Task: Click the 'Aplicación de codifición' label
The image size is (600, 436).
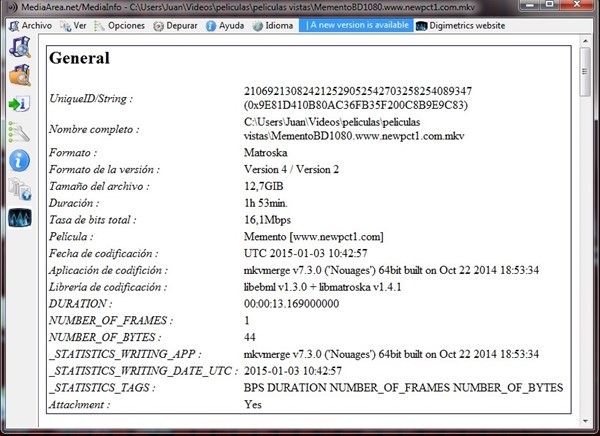Action: pyautogui.click(x=108, y=270)
